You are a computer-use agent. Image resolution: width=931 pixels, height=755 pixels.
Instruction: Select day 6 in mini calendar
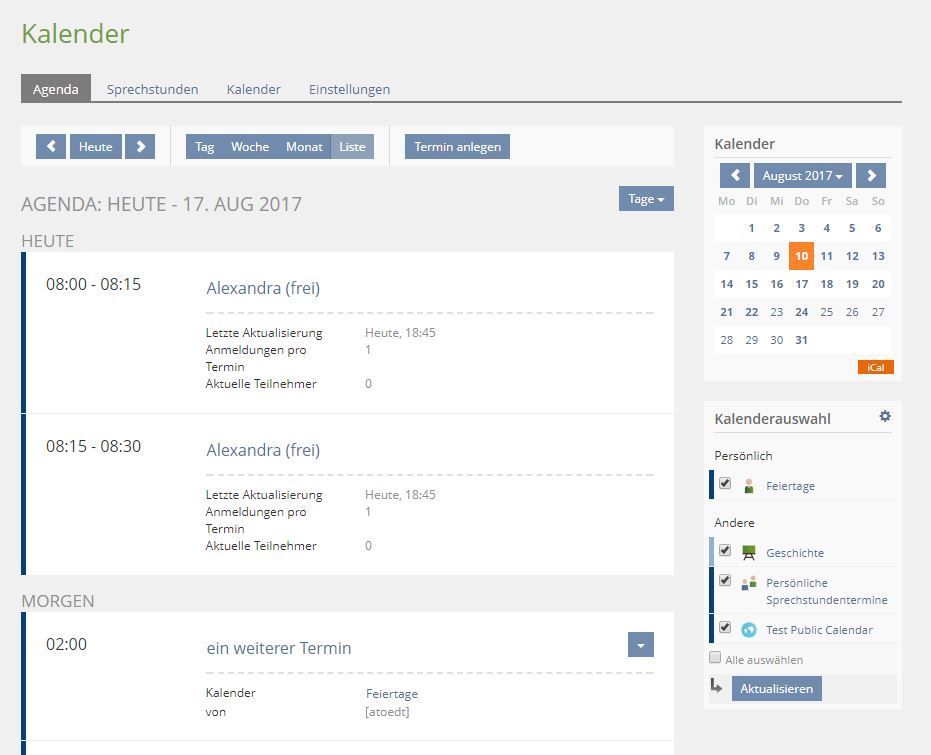[878, 228]
